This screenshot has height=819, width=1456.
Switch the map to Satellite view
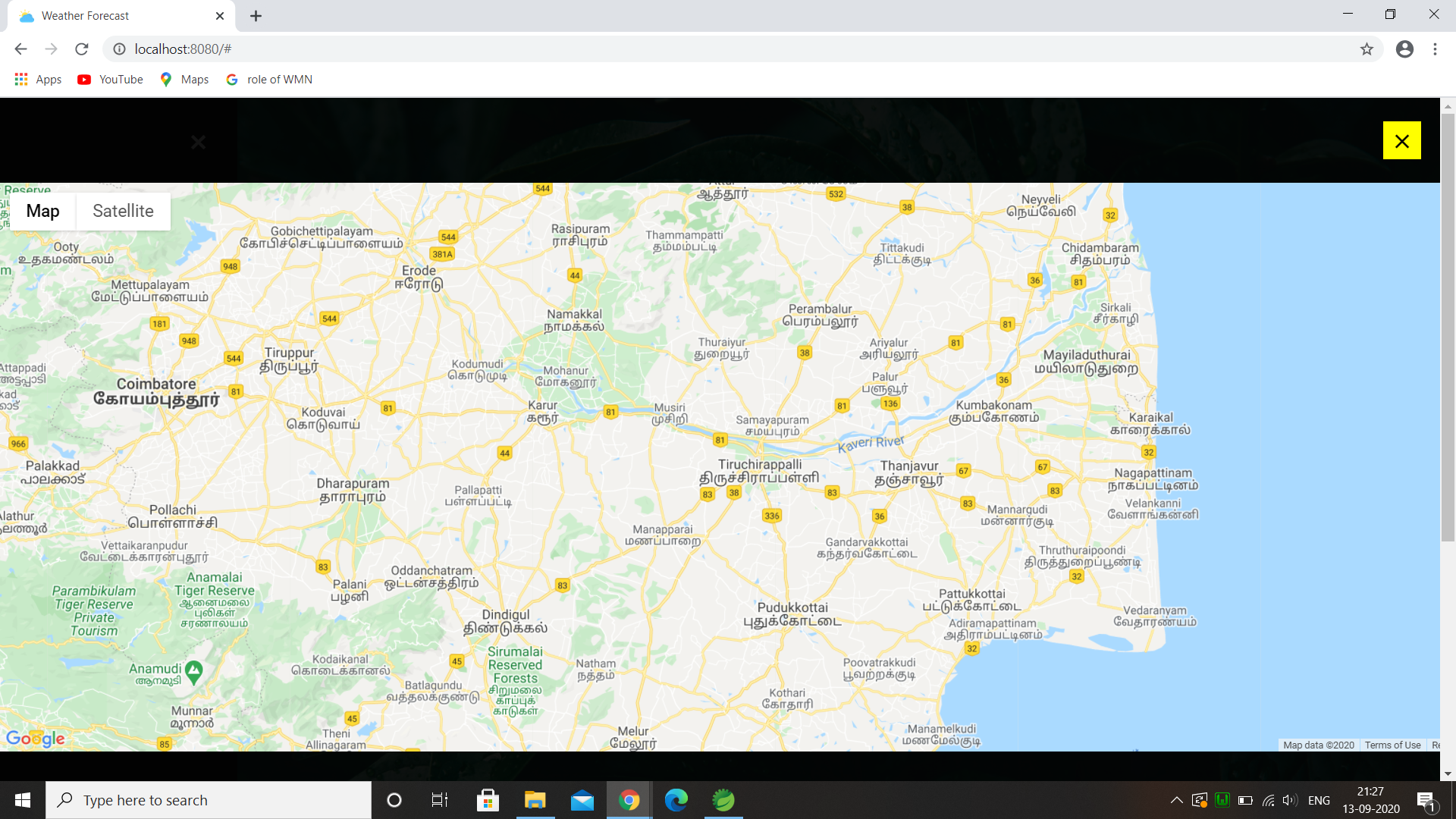click(x=123, y=211)
